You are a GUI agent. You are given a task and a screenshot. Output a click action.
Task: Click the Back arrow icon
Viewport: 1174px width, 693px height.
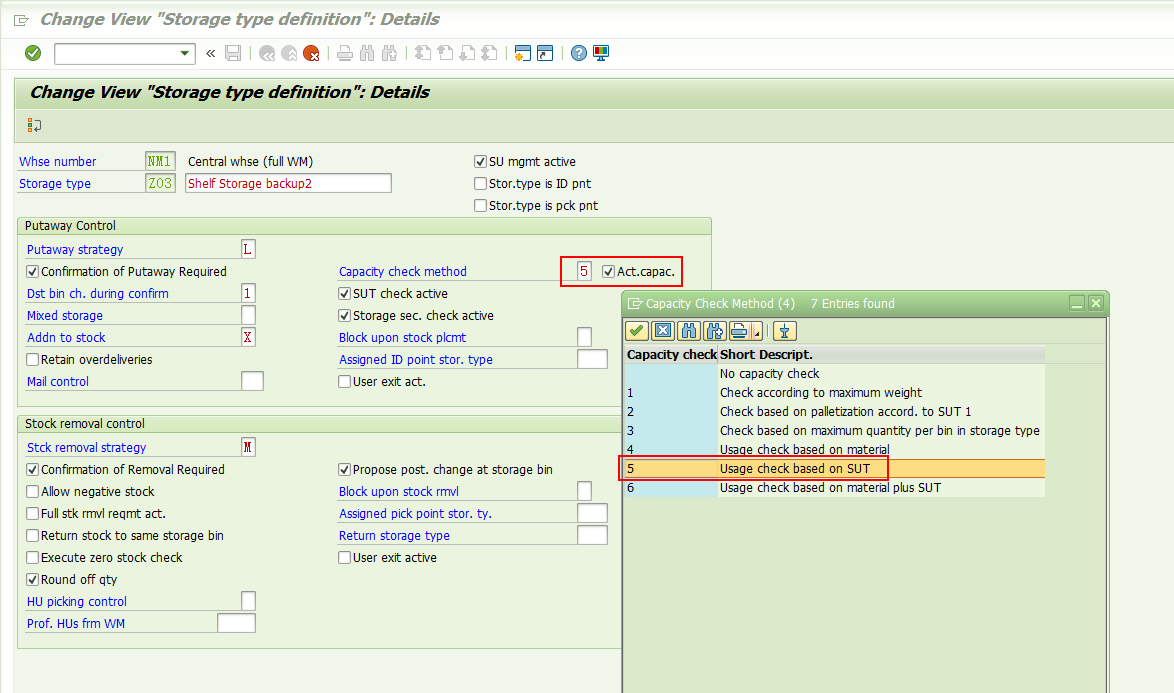point(267,53)
